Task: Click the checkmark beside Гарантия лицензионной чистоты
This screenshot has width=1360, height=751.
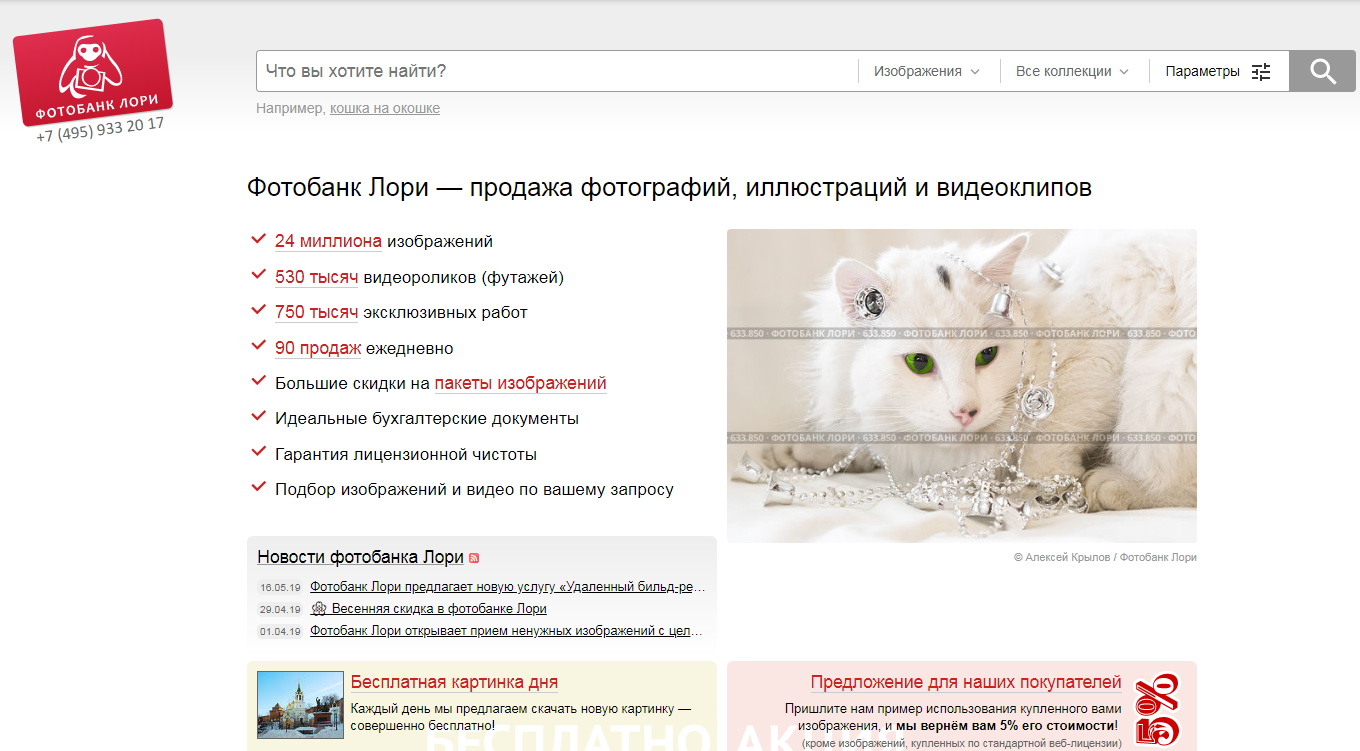Action: click(257, 452)
